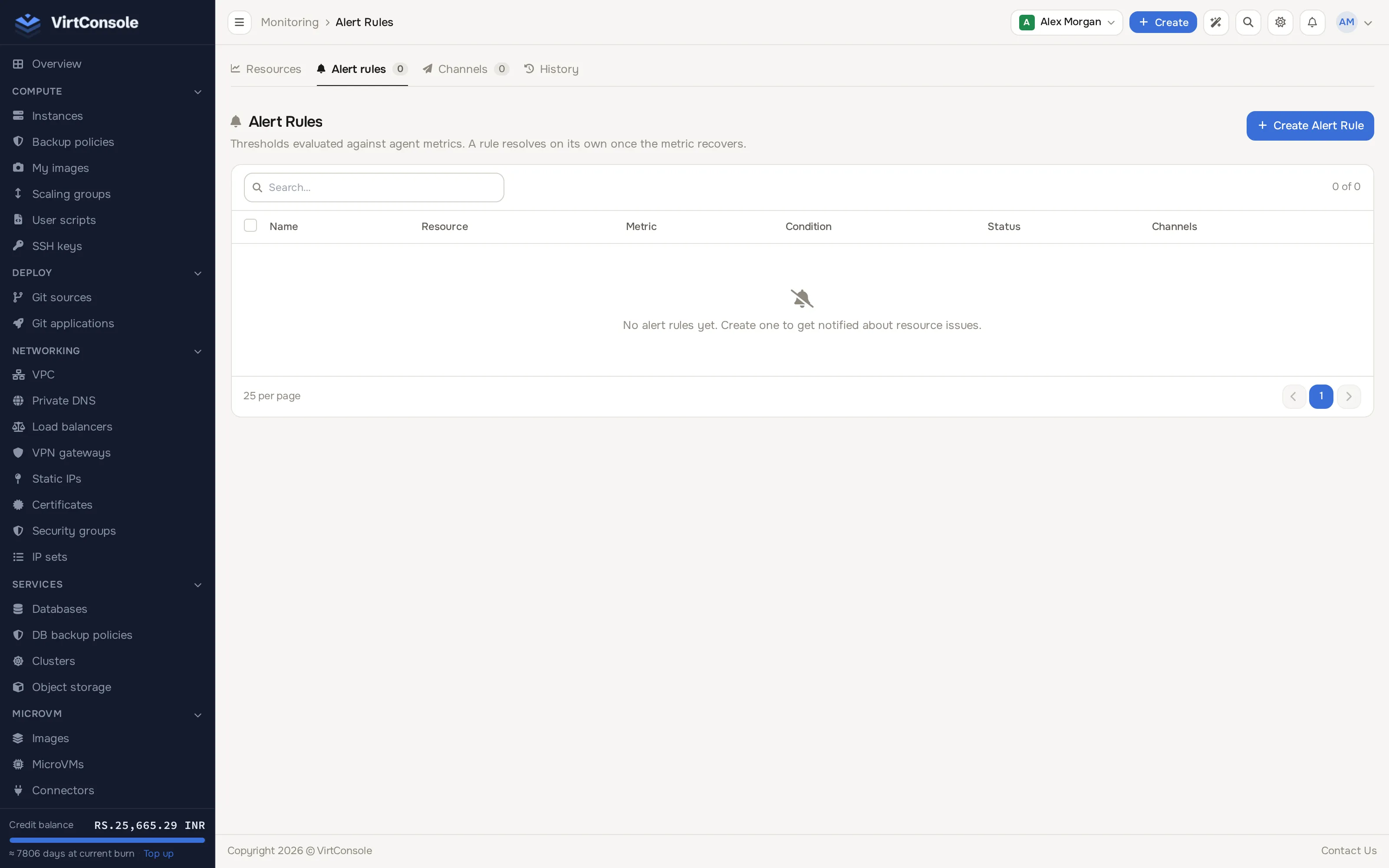Sort by the Name column header

click(283, 226)
